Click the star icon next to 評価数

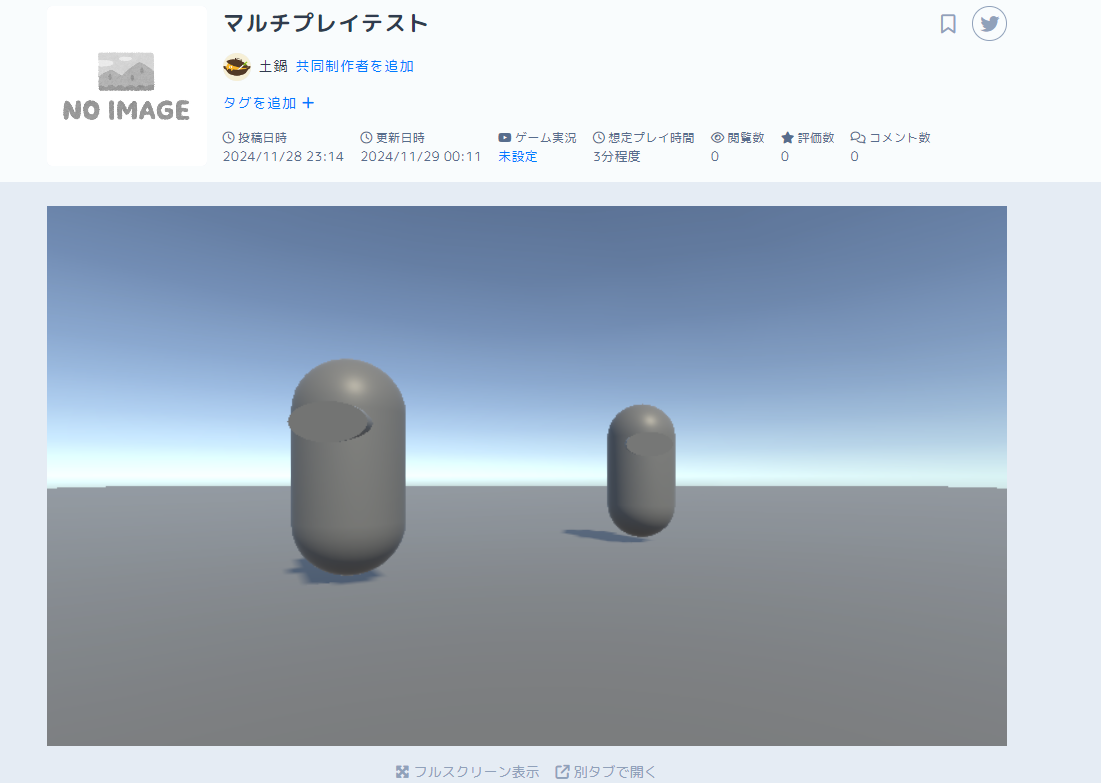(x=785, y=138)
